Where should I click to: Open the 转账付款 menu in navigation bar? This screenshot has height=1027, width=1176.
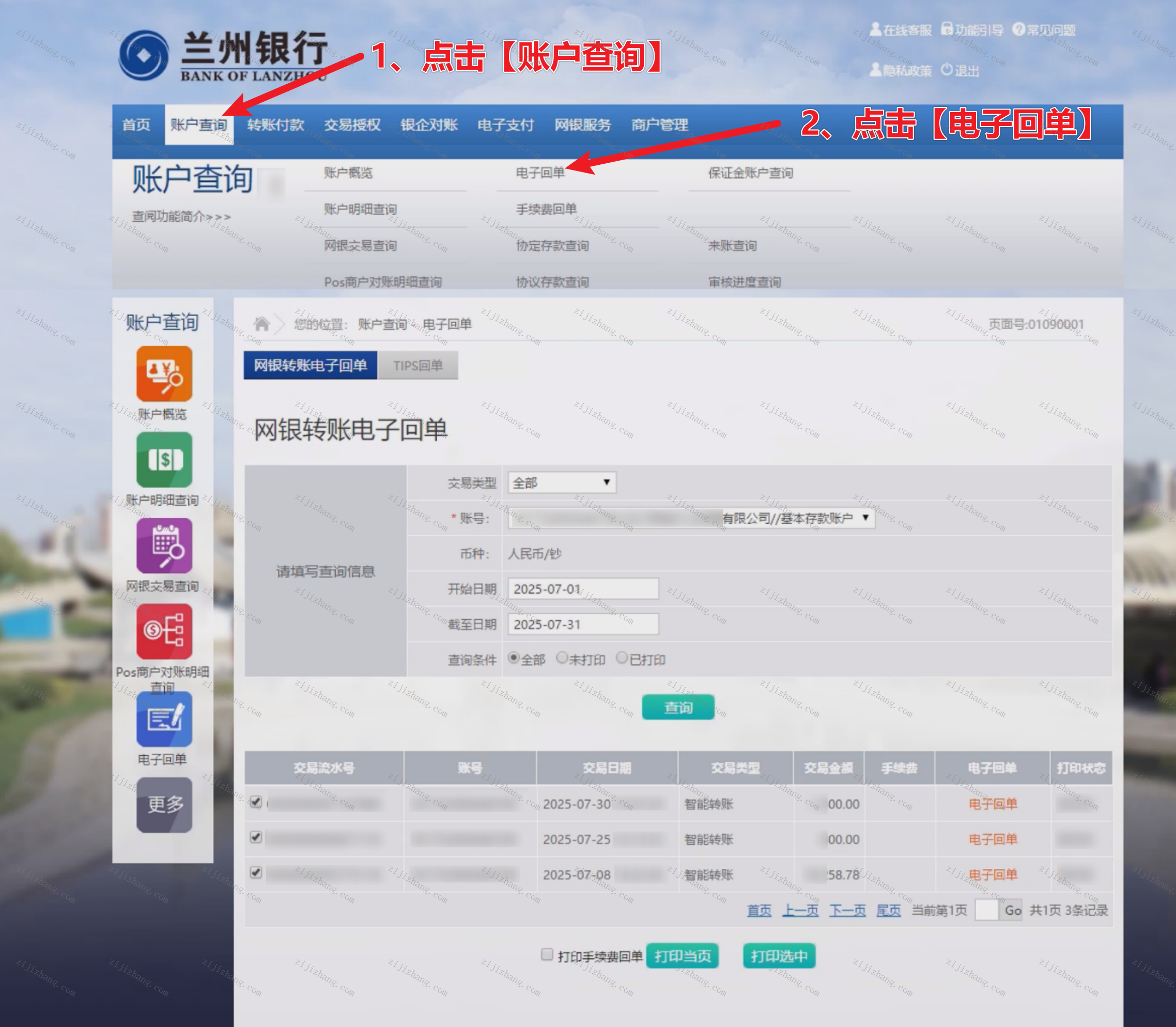(x=276, y=125)
